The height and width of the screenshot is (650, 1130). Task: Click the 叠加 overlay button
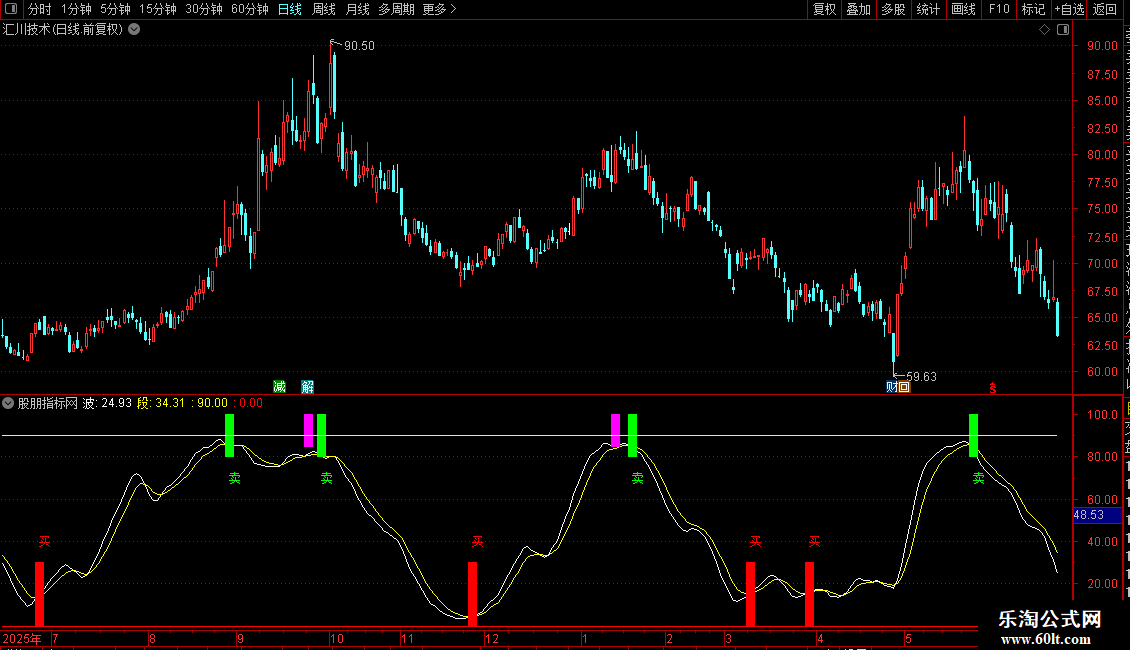click(858, 9)
